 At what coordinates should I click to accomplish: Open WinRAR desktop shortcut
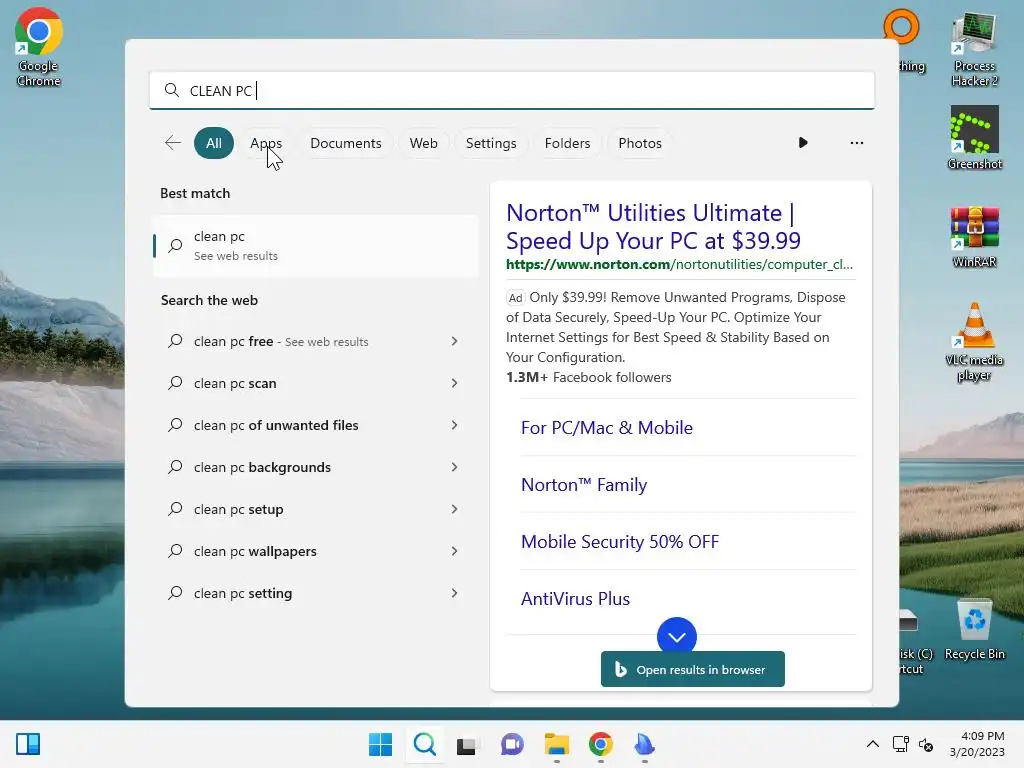[x=974, y=236]
